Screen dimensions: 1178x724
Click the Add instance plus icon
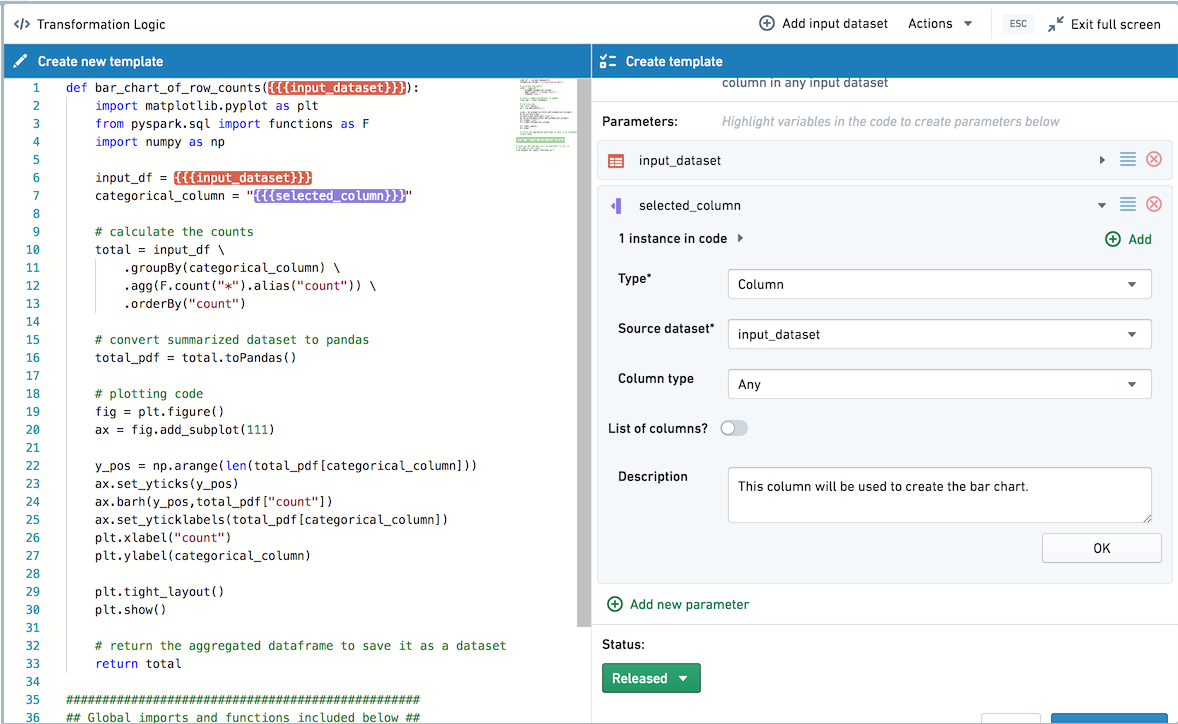pos(1113,239)
